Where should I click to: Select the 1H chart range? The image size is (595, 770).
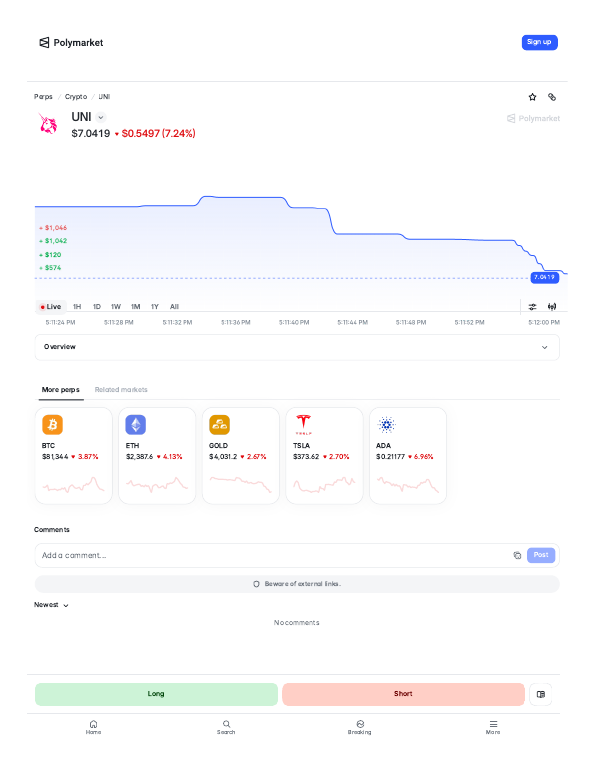point(77,306)
